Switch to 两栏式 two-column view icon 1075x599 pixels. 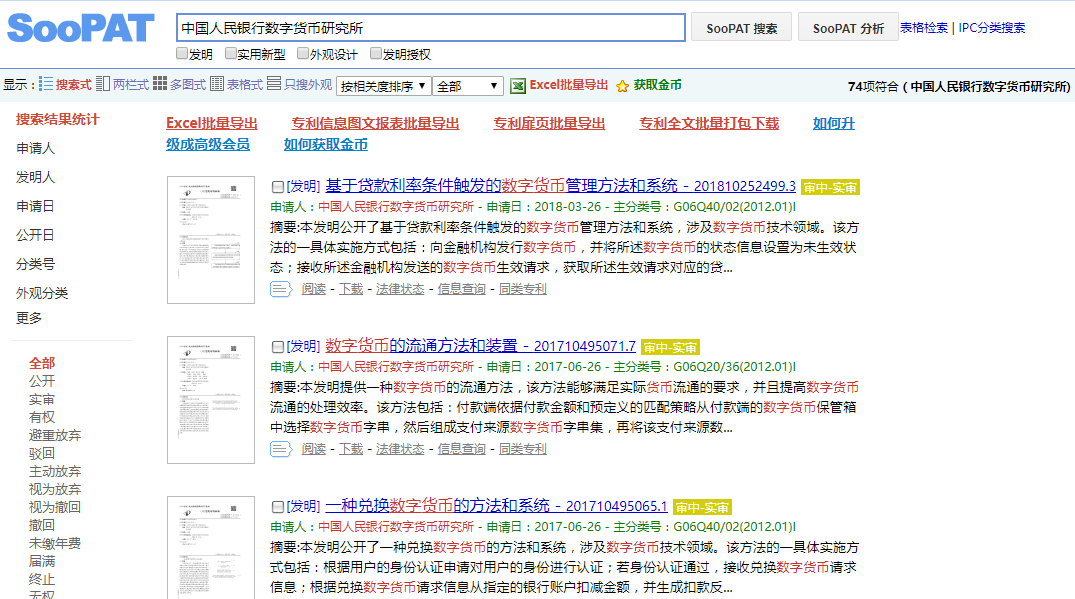103,84
